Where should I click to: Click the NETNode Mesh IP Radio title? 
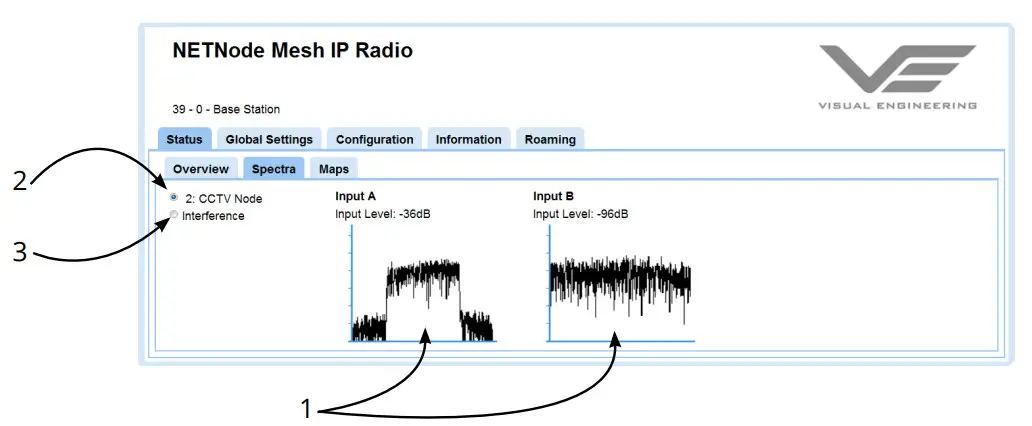pos(293,51)
